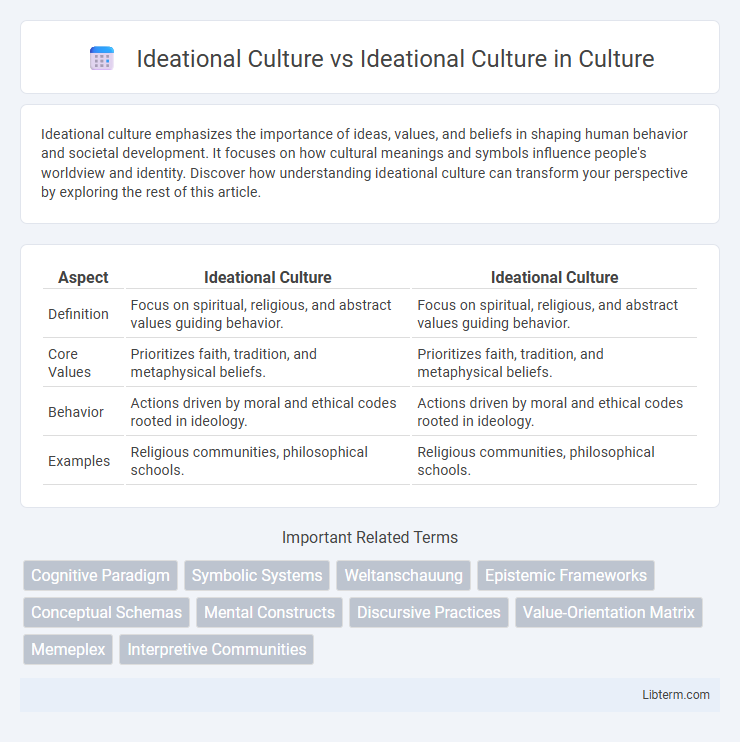Click the last-column Behavior cell
740x742 pixels.
tap(555, 412)
